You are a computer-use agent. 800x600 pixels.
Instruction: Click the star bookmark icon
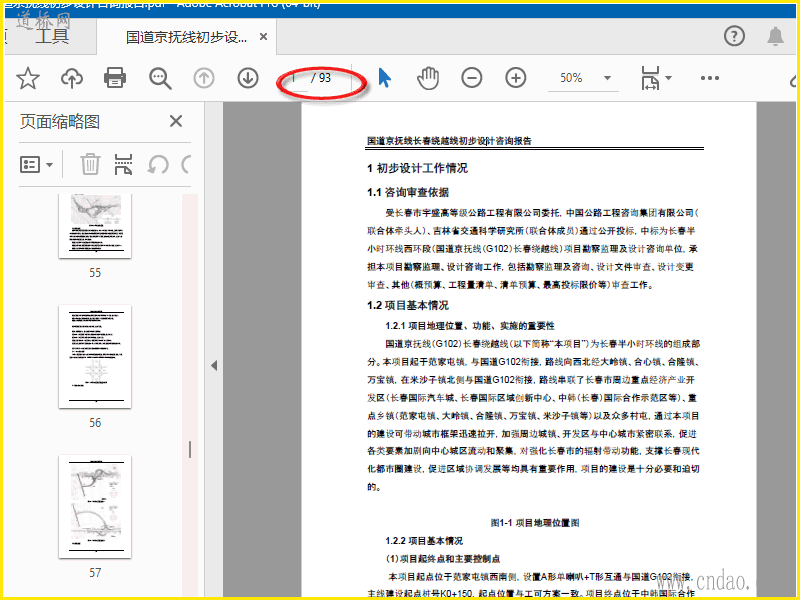pyautogui.click(x=27, y=78)
